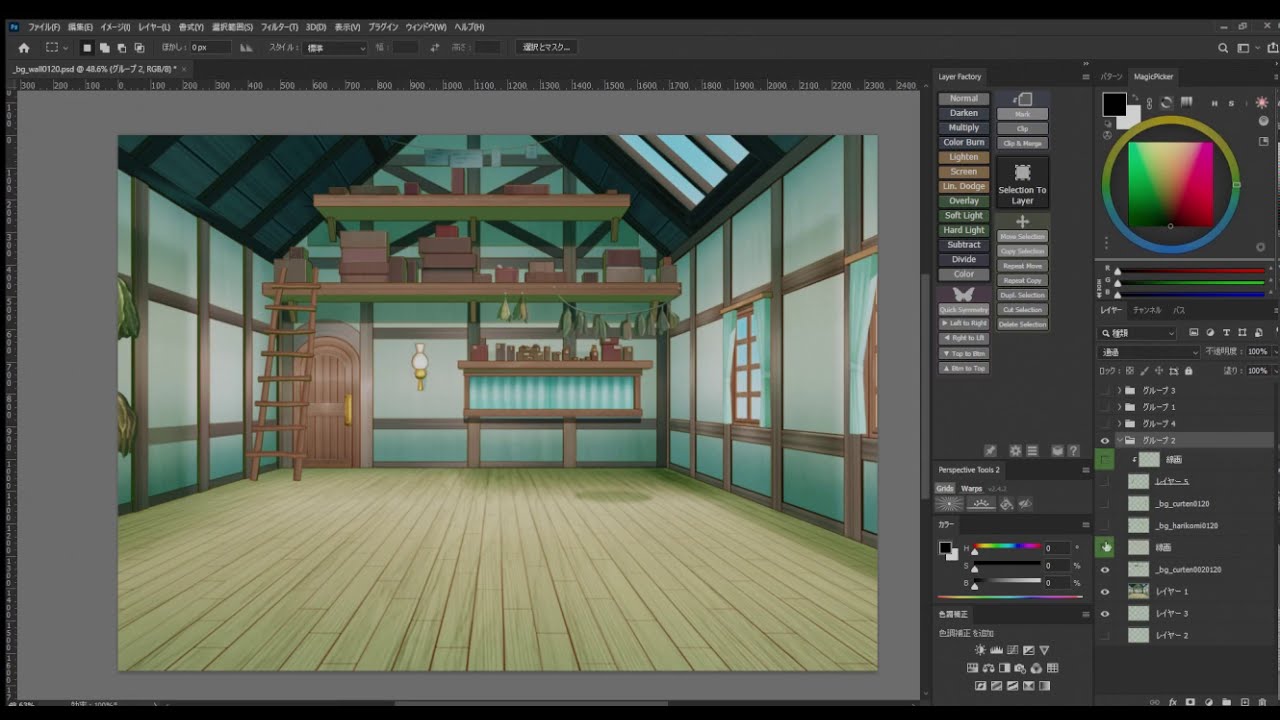The image size is (1280, 720).
Task: Show the _bg_harikomi0120 layer
Action: coord(1105,526)
